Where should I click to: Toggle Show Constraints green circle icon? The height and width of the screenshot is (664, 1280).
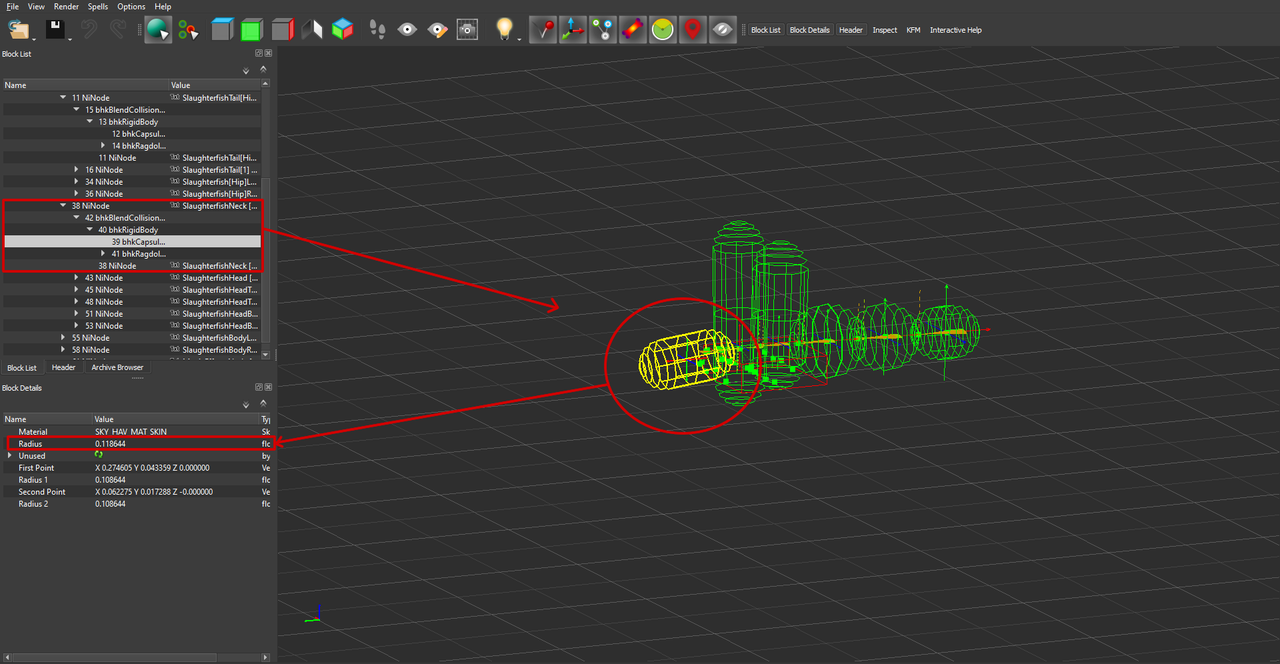coord(662,29)
